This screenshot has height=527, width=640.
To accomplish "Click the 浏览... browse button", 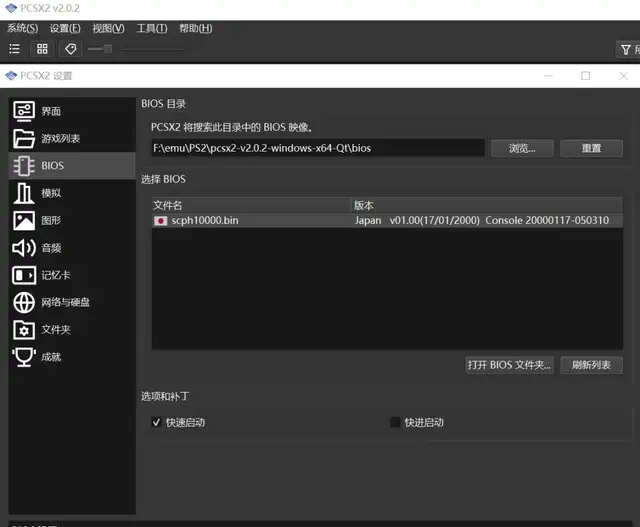I will click(x=529, y=148).
